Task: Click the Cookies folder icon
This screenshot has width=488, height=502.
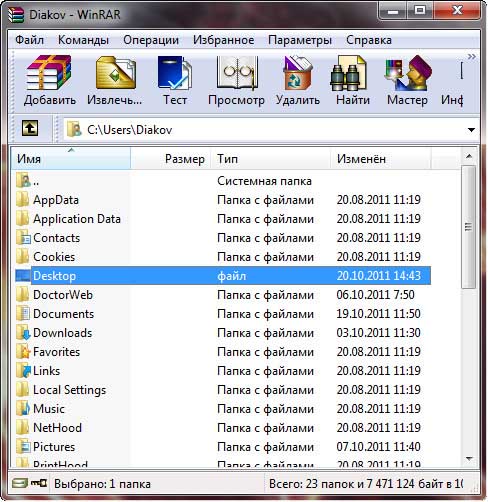Action: [23, 257]
